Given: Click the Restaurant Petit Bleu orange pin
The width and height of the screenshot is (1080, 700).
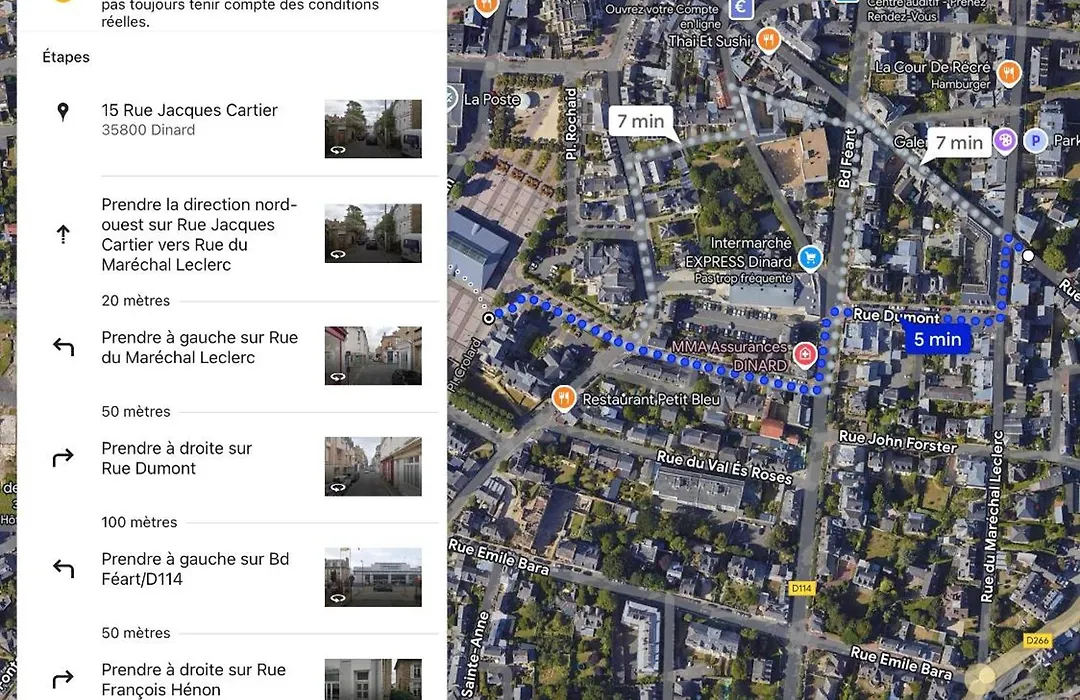Looking at the screenshot, I should point(563,398).
